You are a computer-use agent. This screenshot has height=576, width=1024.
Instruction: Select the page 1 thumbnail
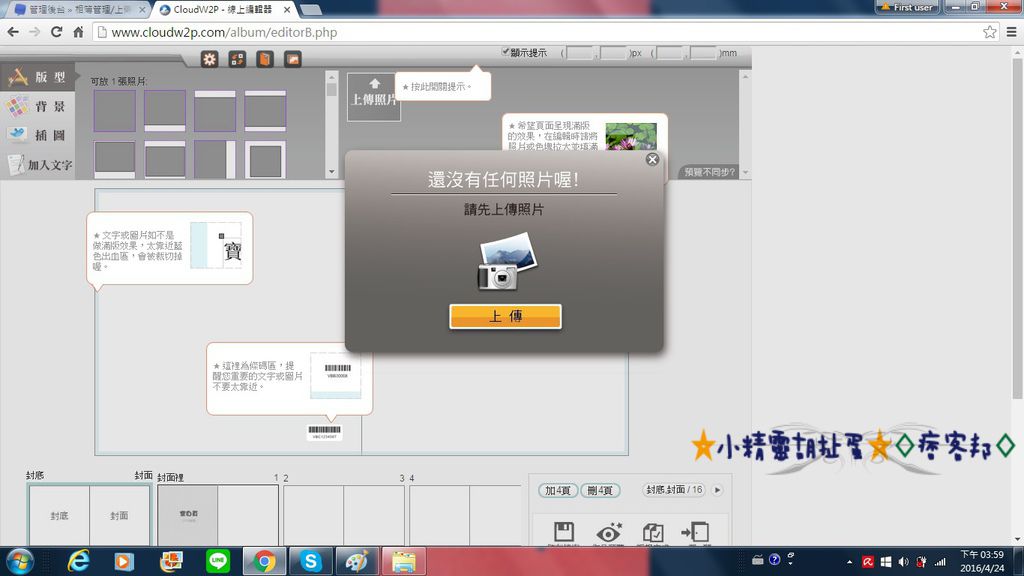pyautogui.click(x=248, y=515)
